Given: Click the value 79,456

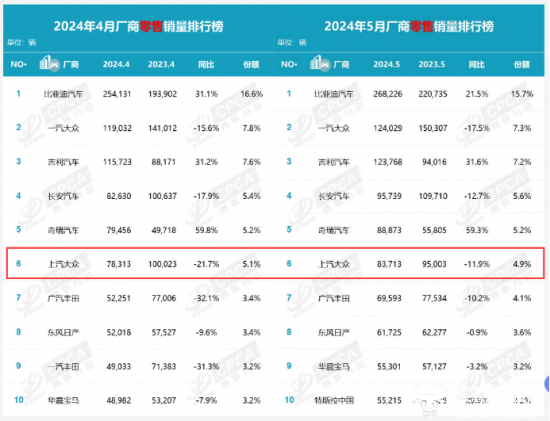Looking at the screenshot, I should click(119, 230).
